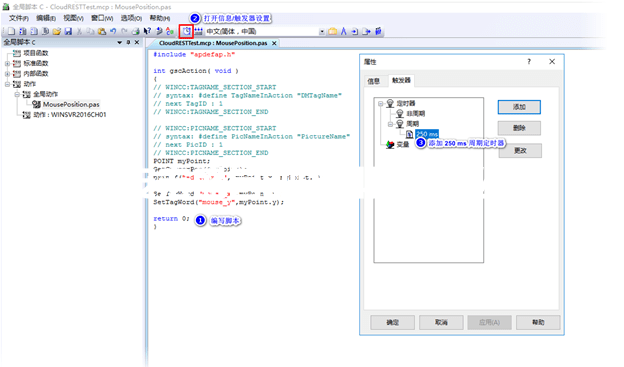Viewport: 624px width, 367px height.
Task: Click the 'return 0;' line in editor
Action: point(171,219)
